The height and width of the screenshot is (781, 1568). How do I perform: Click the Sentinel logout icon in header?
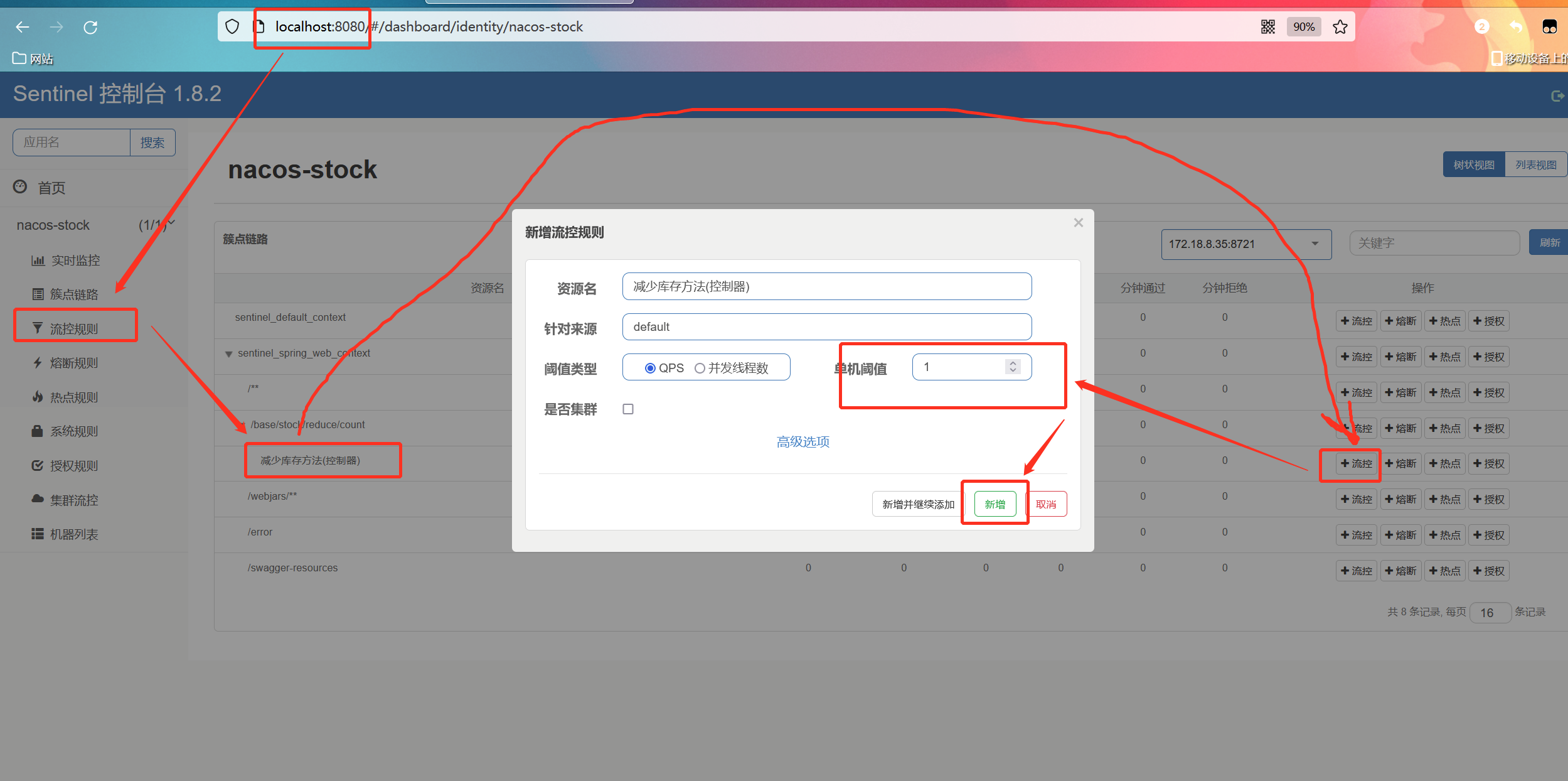click(x=1557, y=95)
